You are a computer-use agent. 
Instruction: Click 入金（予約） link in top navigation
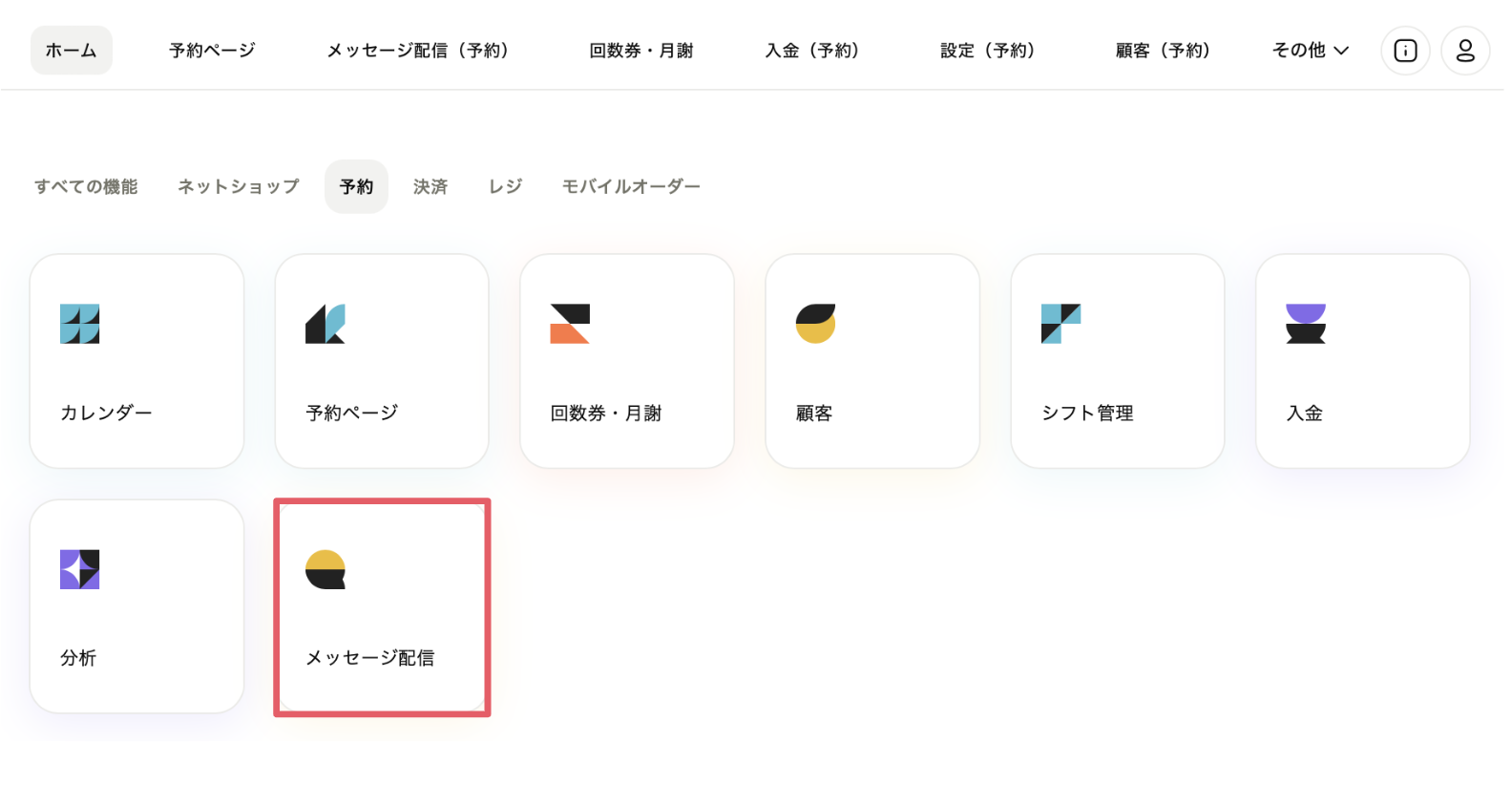812,51
